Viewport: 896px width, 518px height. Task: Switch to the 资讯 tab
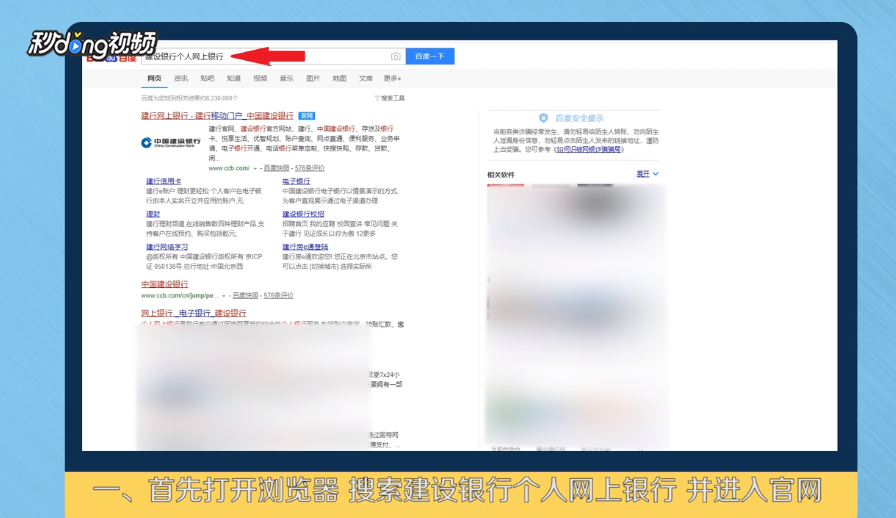click(x=181, y=78)
